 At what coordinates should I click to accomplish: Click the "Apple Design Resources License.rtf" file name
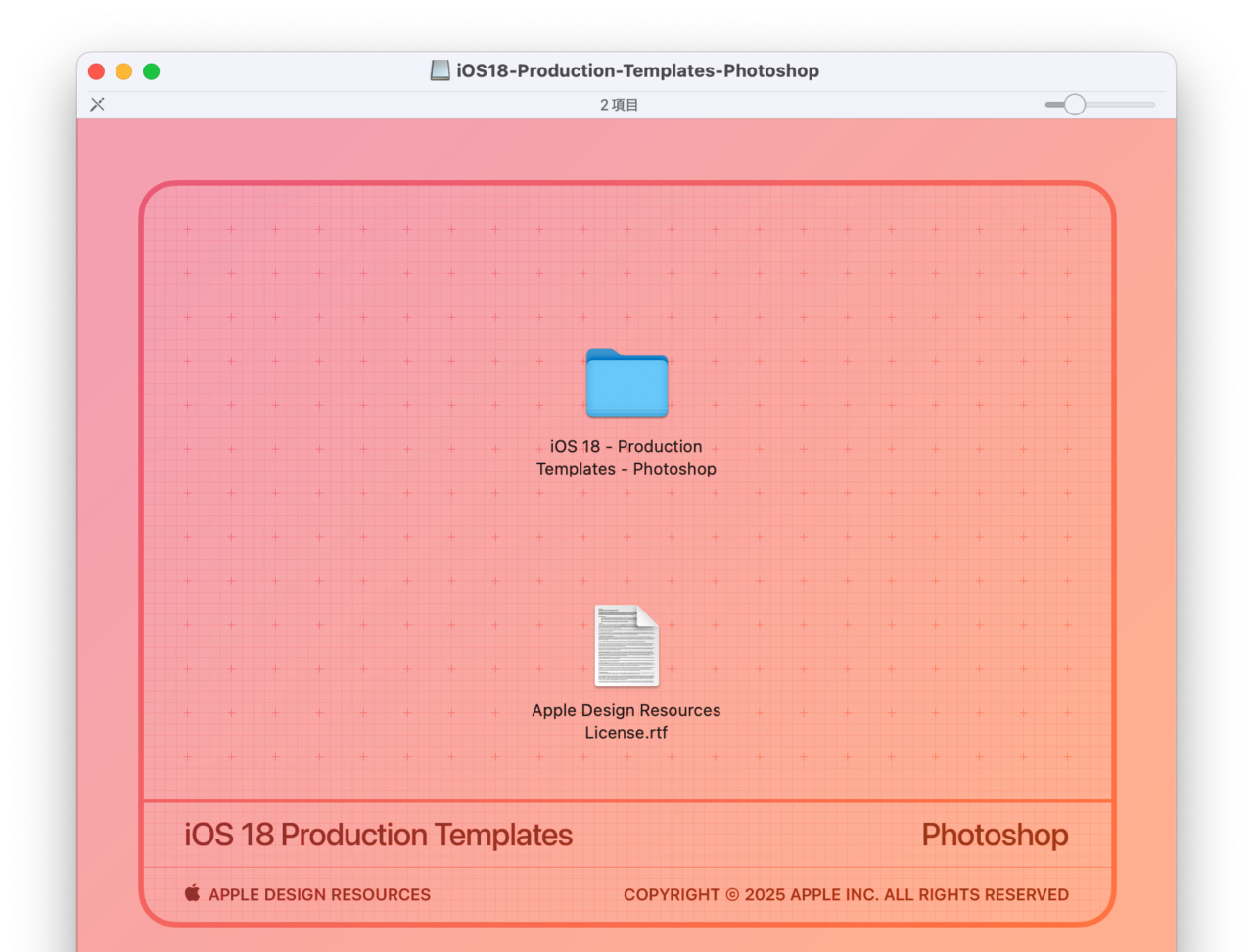tap(626, 721)
